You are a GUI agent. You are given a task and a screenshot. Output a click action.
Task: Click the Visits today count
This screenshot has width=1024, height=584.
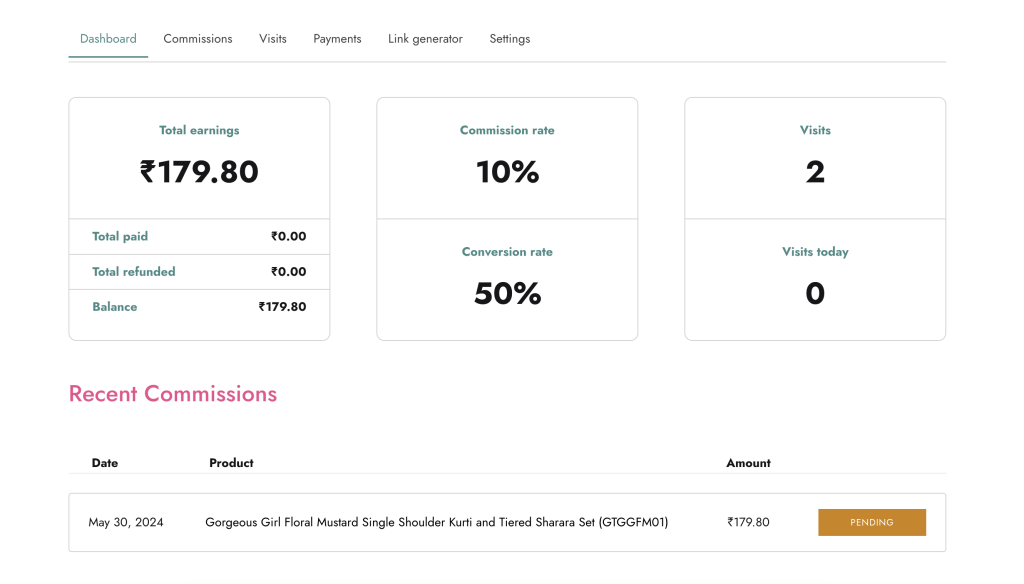(814, 293)
